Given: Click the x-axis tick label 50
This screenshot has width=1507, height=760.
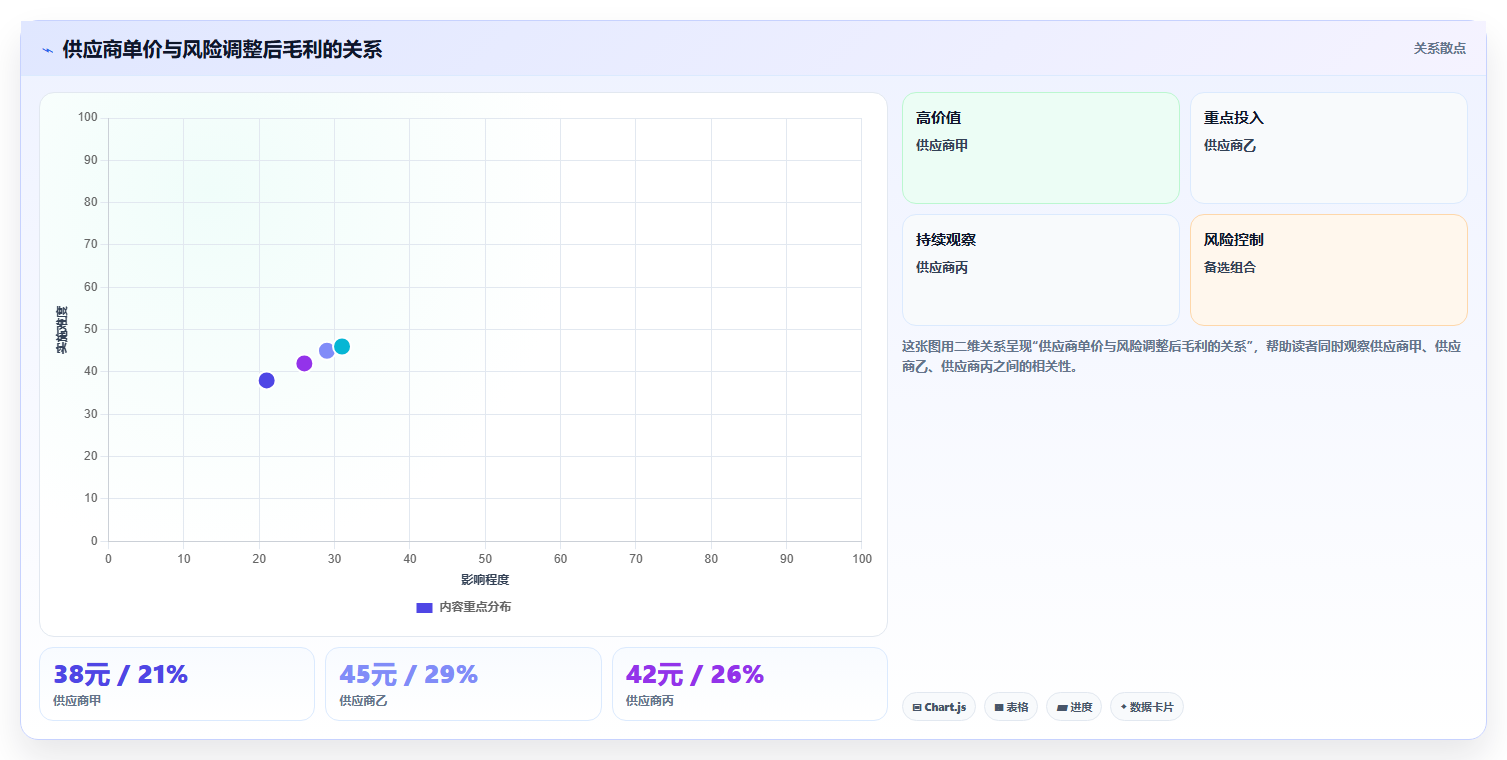Looking at the screenshot, I should click(485, 559).
